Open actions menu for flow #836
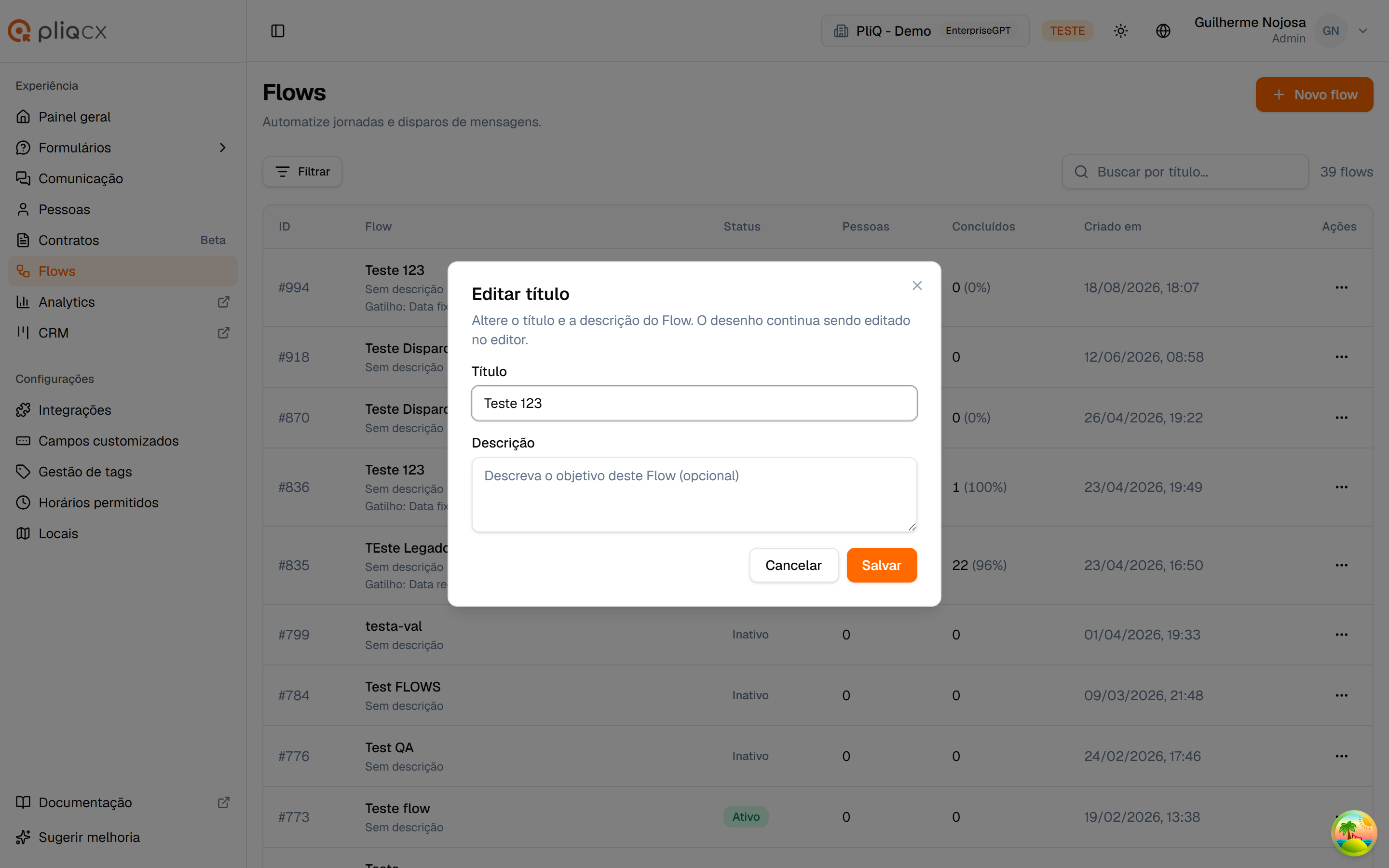Viewport: 1389px width, 868px height. (1341, 488)
